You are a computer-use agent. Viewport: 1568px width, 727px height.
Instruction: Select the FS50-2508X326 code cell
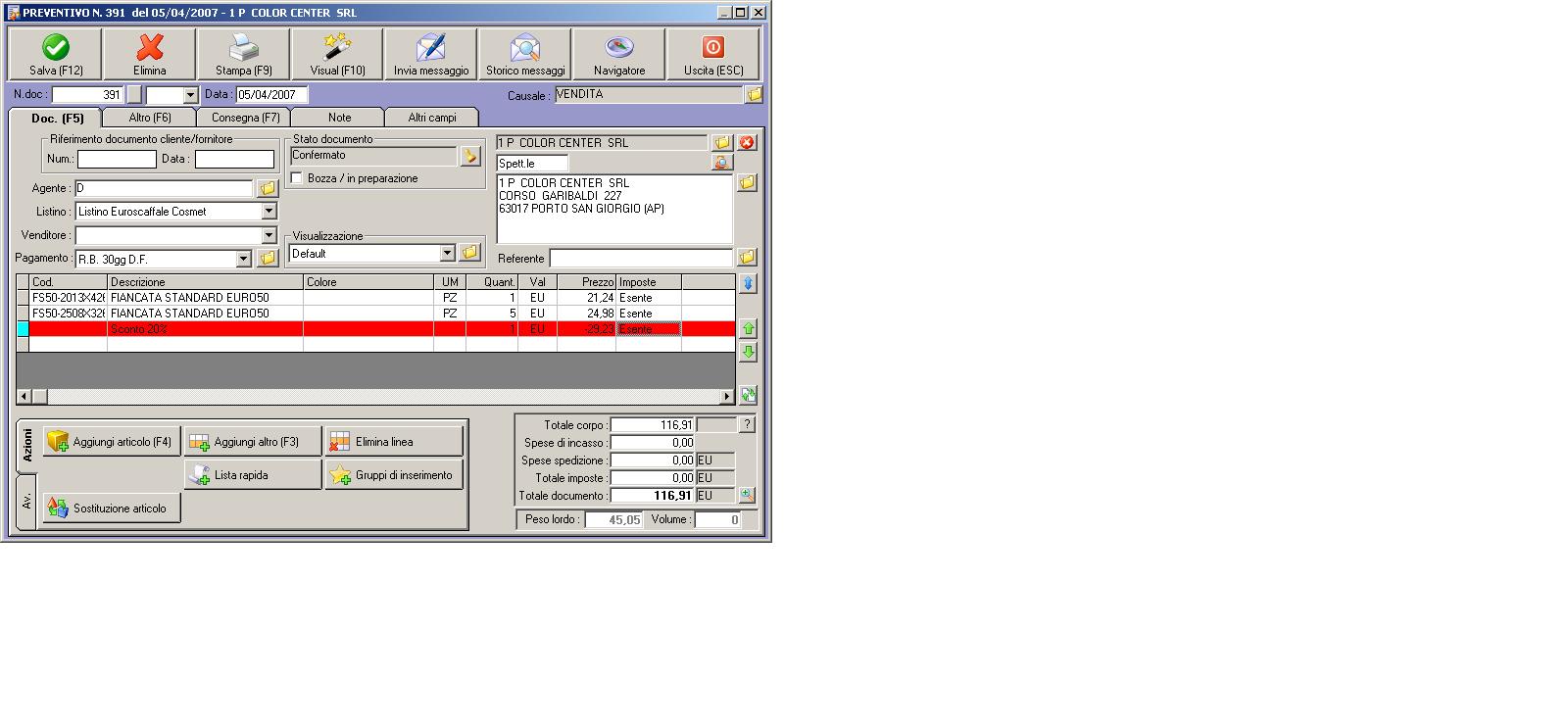tap(69, 314)
